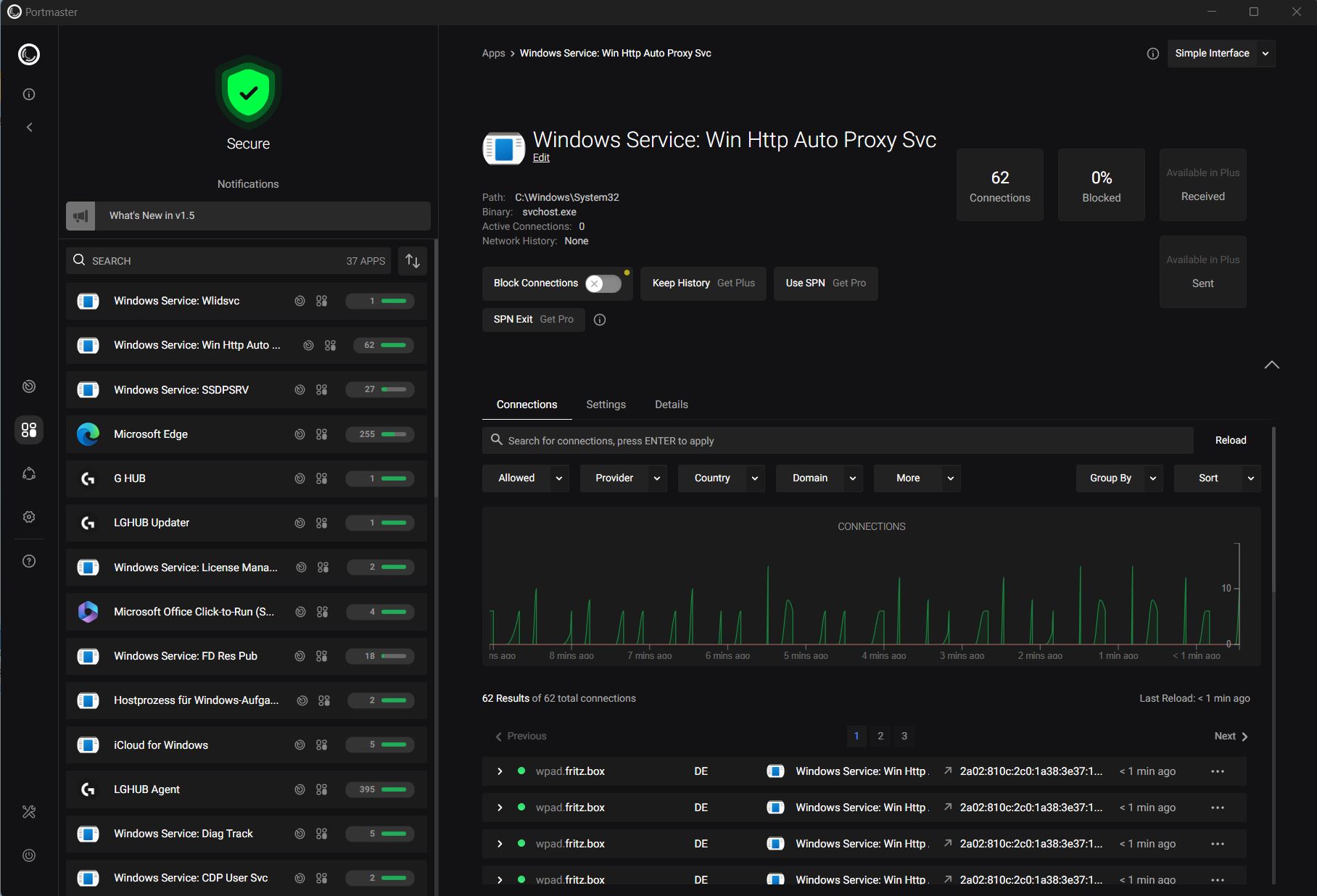Expand the first wpad.fritz.box connection row

tap(500, 771)
